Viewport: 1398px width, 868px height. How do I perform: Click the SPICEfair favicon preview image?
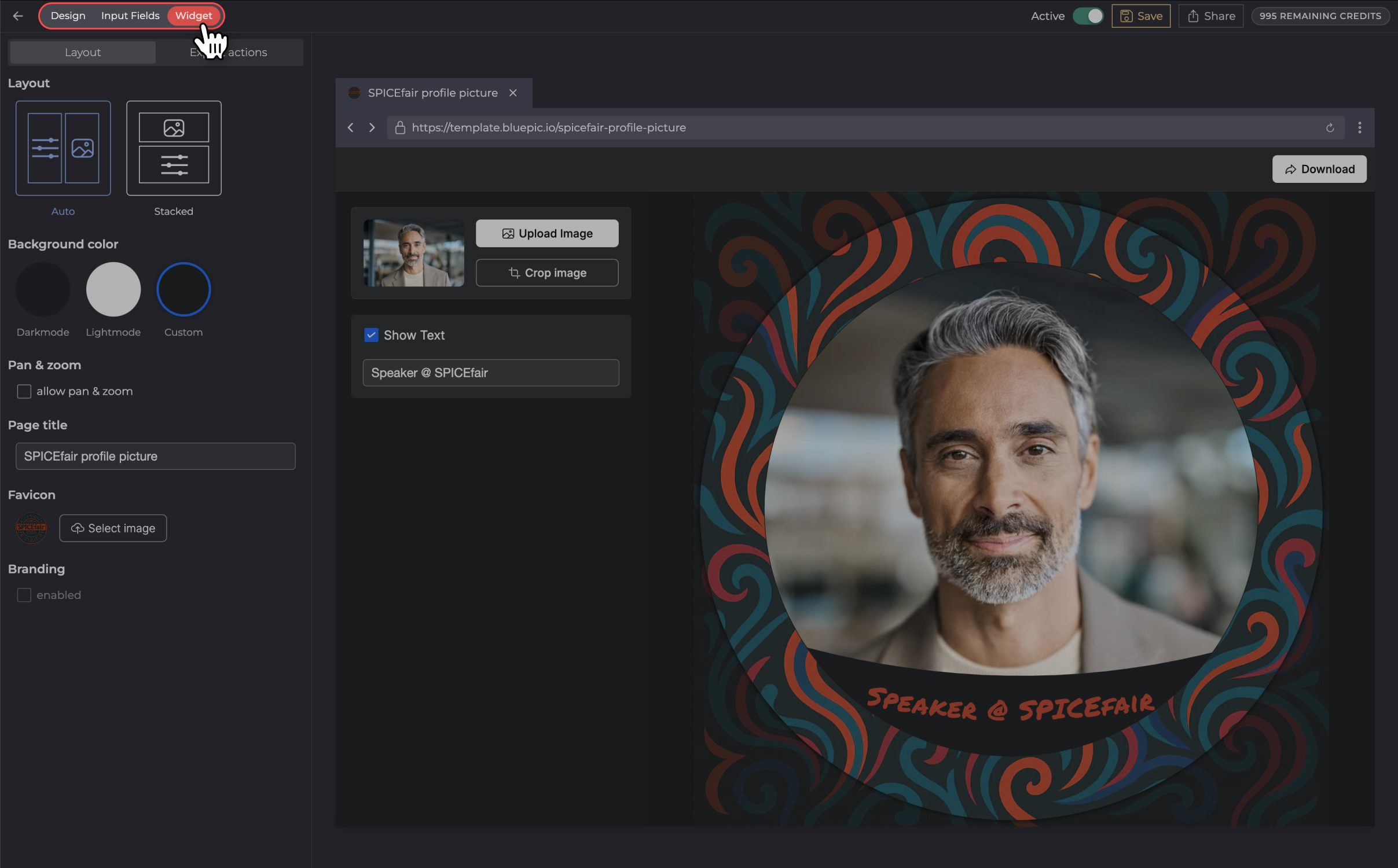pyautogui.click(x=31, y=528)
